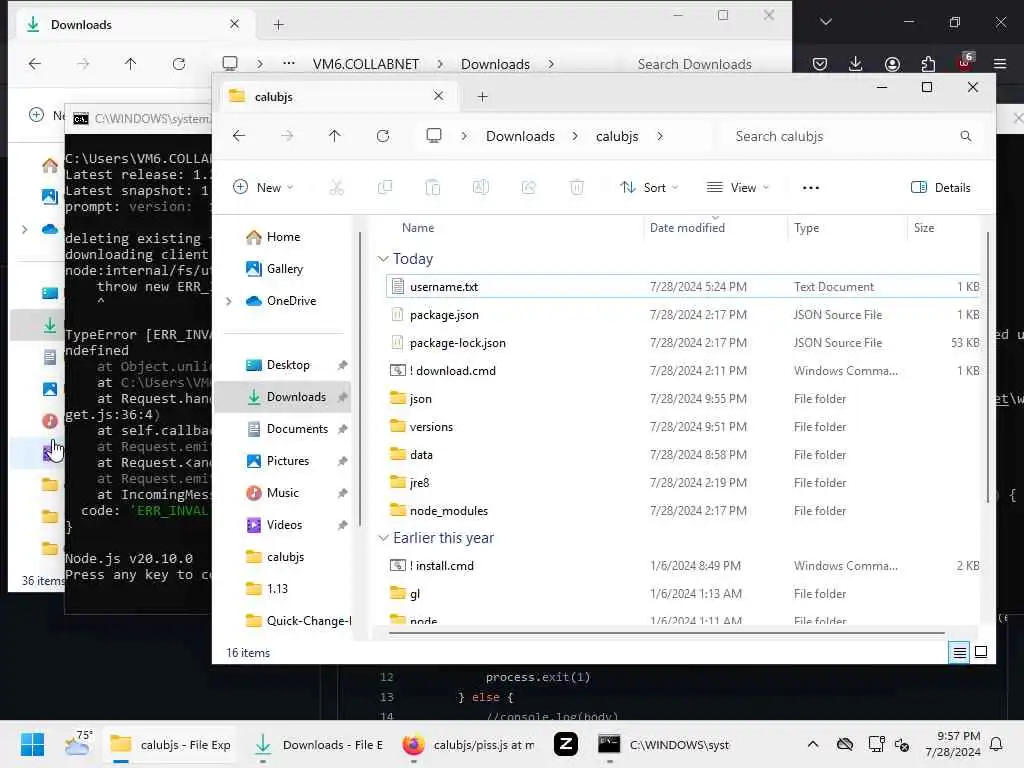
Task: Sort by Type column header
Action: 807,228
